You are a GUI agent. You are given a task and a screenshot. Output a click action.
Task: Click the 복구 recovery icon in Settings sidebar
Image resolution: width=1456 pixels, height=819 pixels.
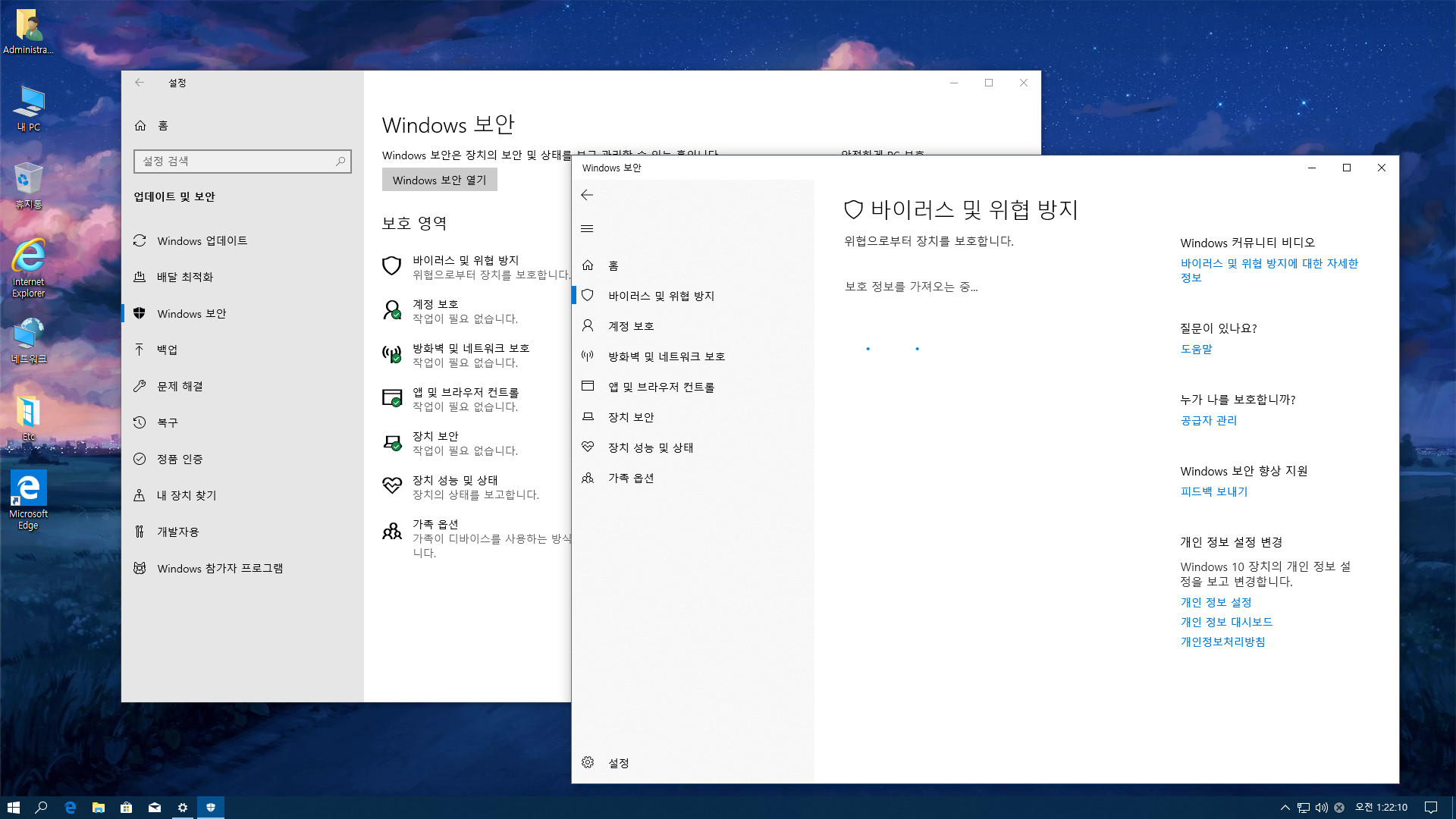point(140,422)
